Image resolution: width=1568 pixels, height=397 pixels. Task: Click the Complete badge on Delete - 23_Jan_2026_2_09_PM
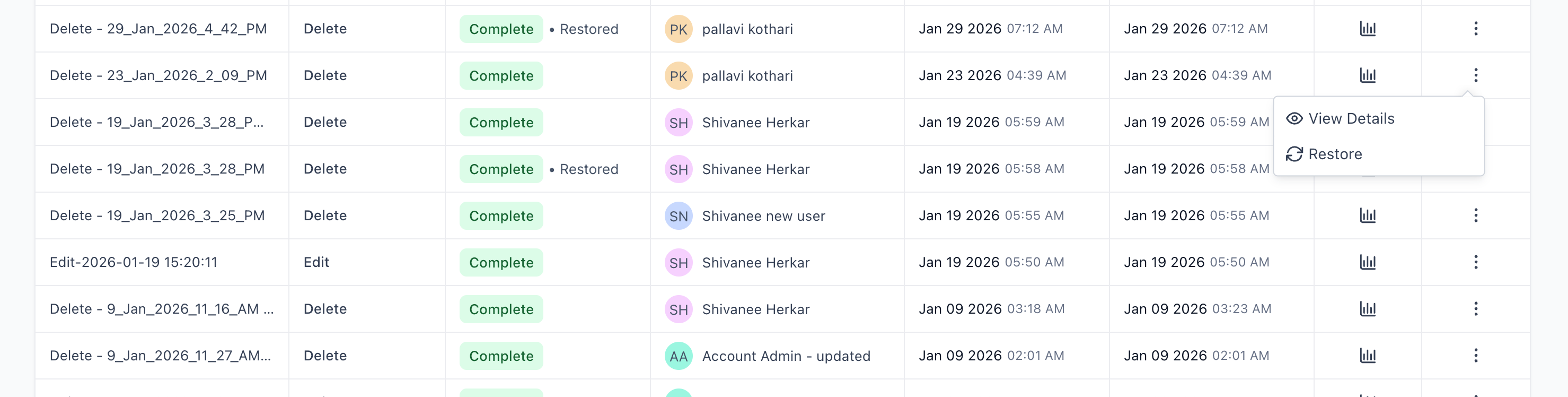(x=500, y=75)
